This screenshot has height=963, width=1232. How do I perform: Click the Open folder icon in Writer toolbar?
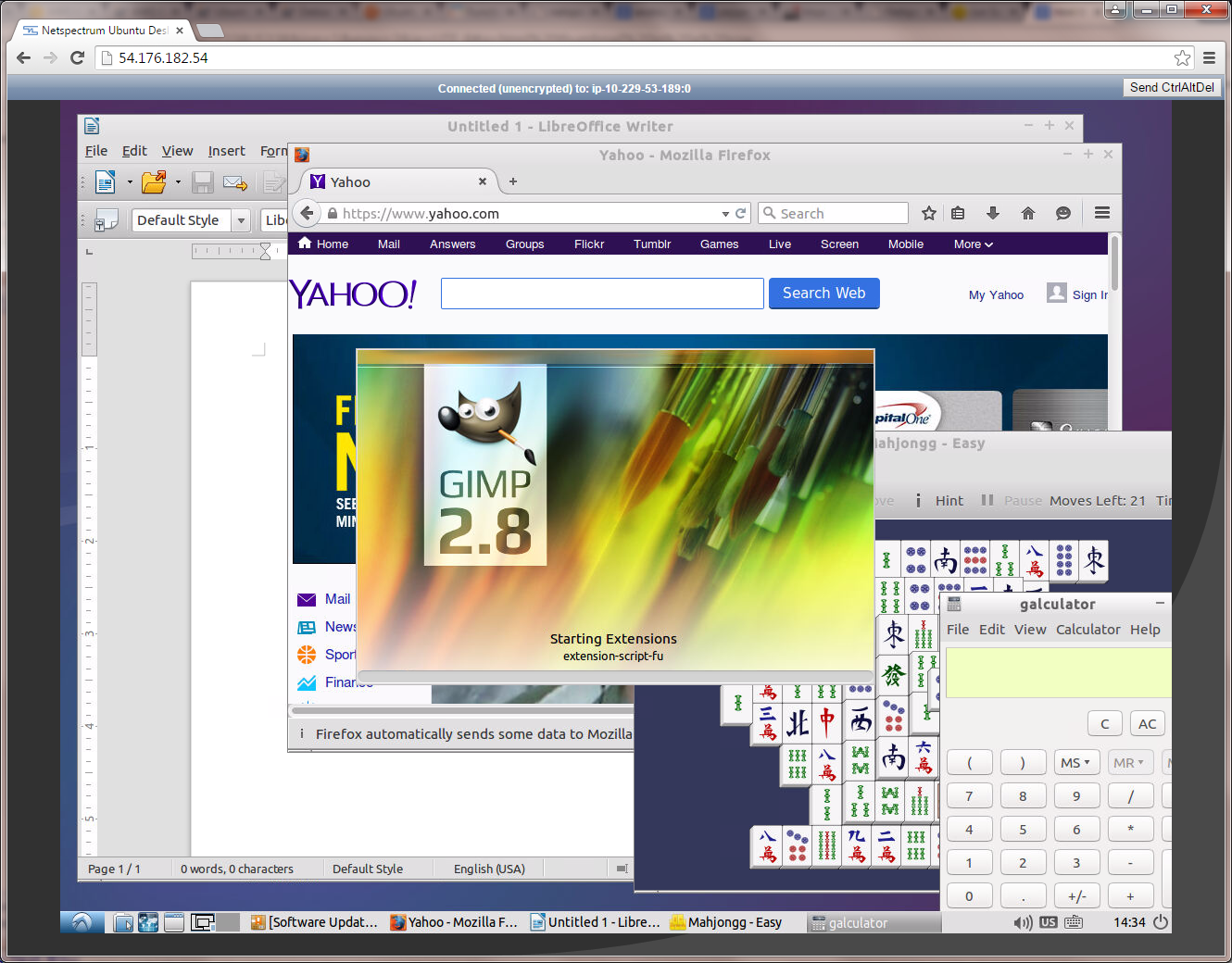tap(154, 182)
